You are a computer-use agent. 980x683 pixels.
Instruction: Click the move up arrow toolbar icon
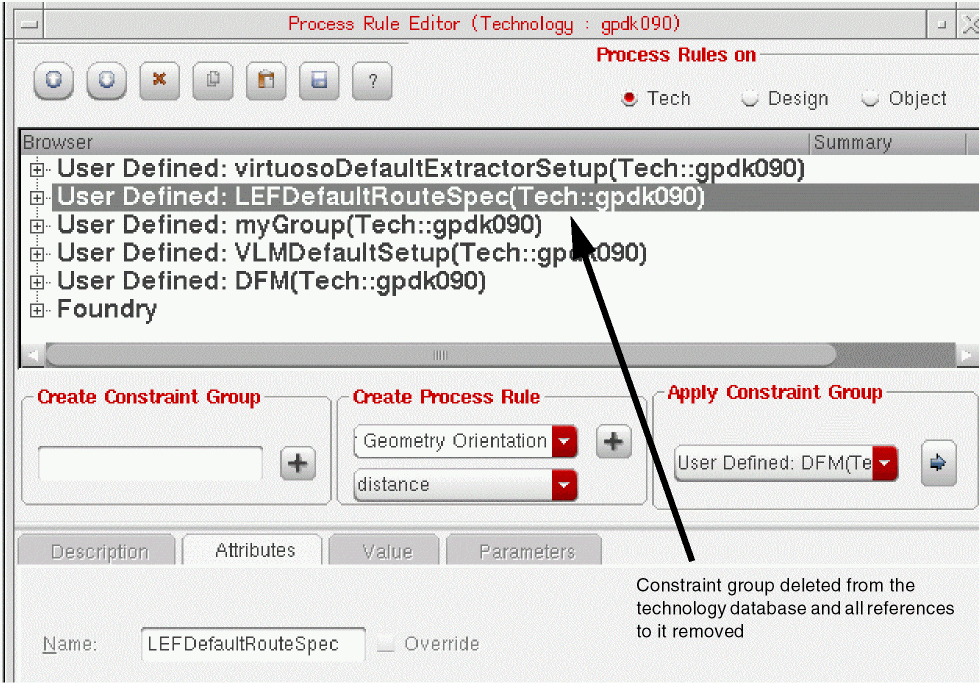pos(54,81)
